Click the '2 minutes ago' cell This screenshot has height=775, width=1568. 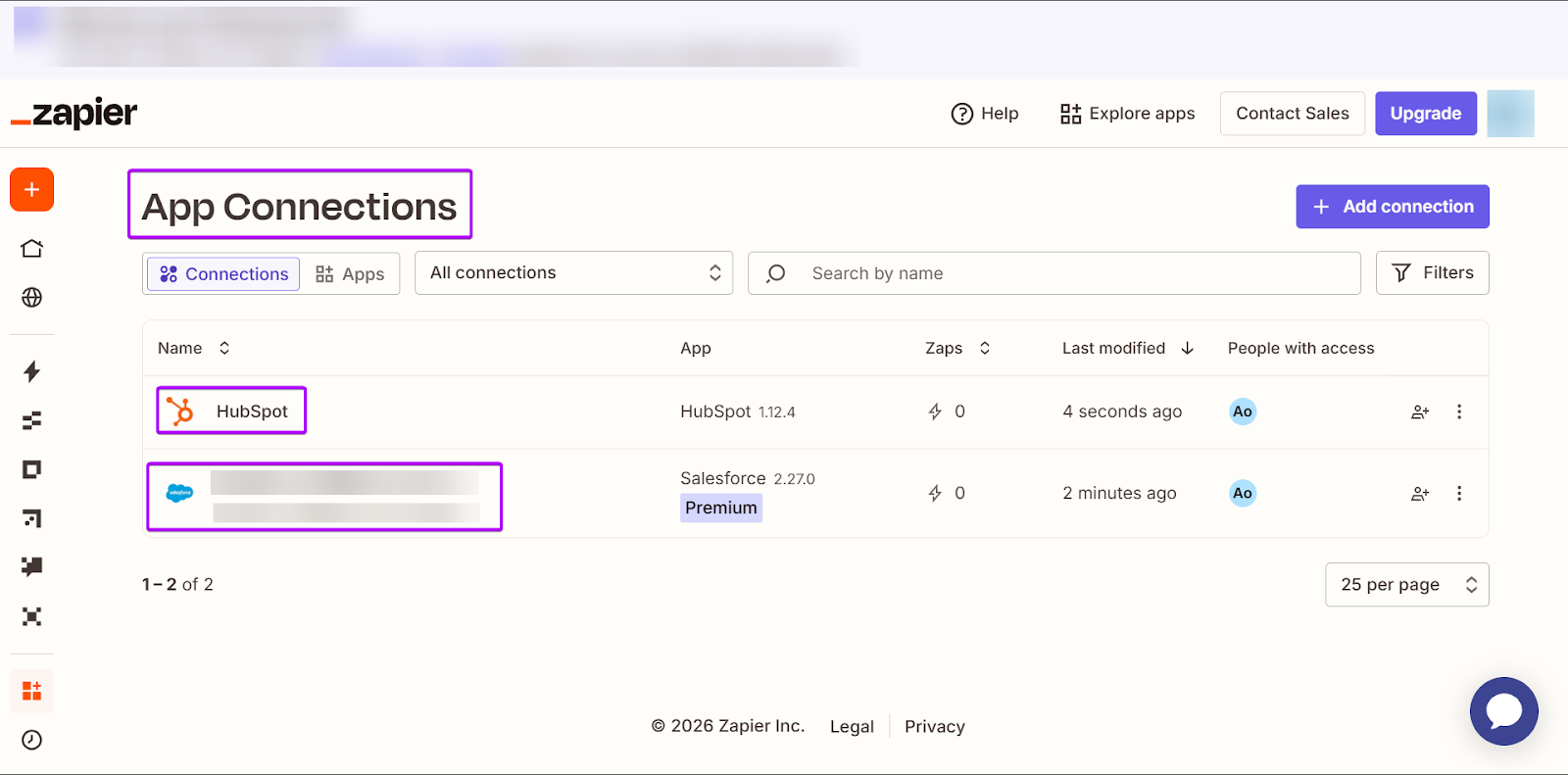tap(1119, 493)
